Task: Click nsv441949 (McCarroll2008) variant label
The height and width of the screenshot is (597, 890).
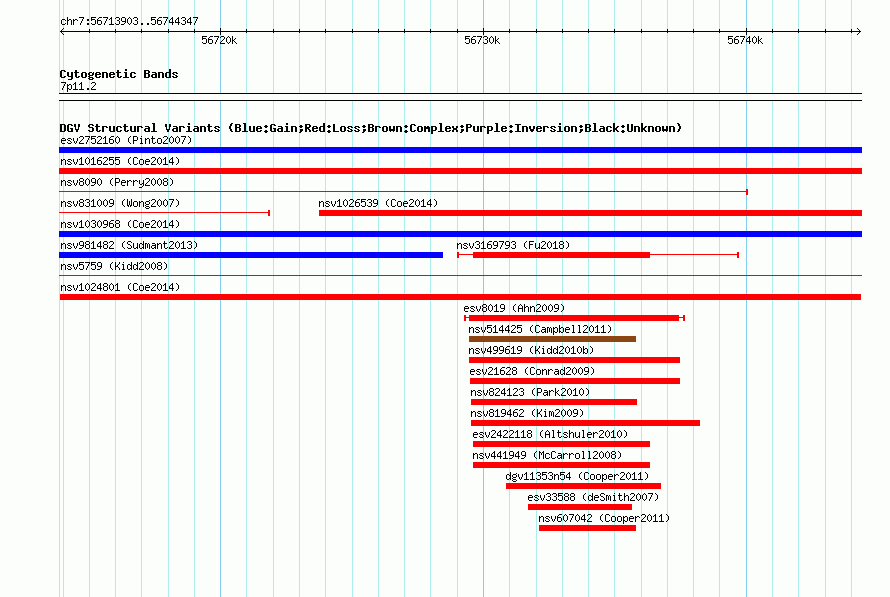Action: [x=547, y=455]
